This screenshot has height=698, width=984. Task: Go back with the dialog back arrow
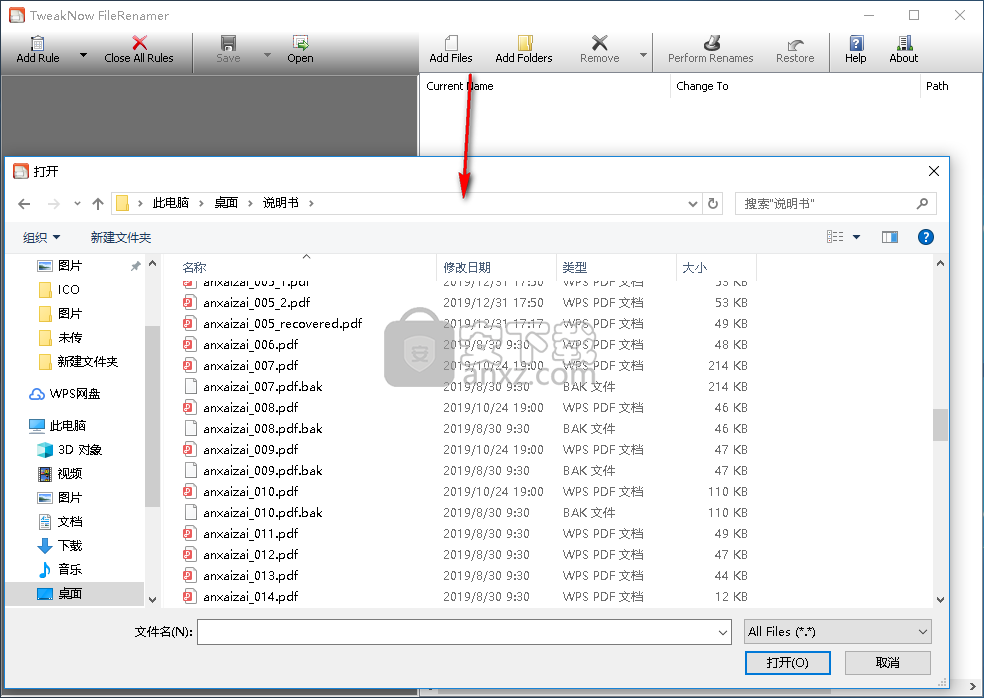[x=24, y=203]
